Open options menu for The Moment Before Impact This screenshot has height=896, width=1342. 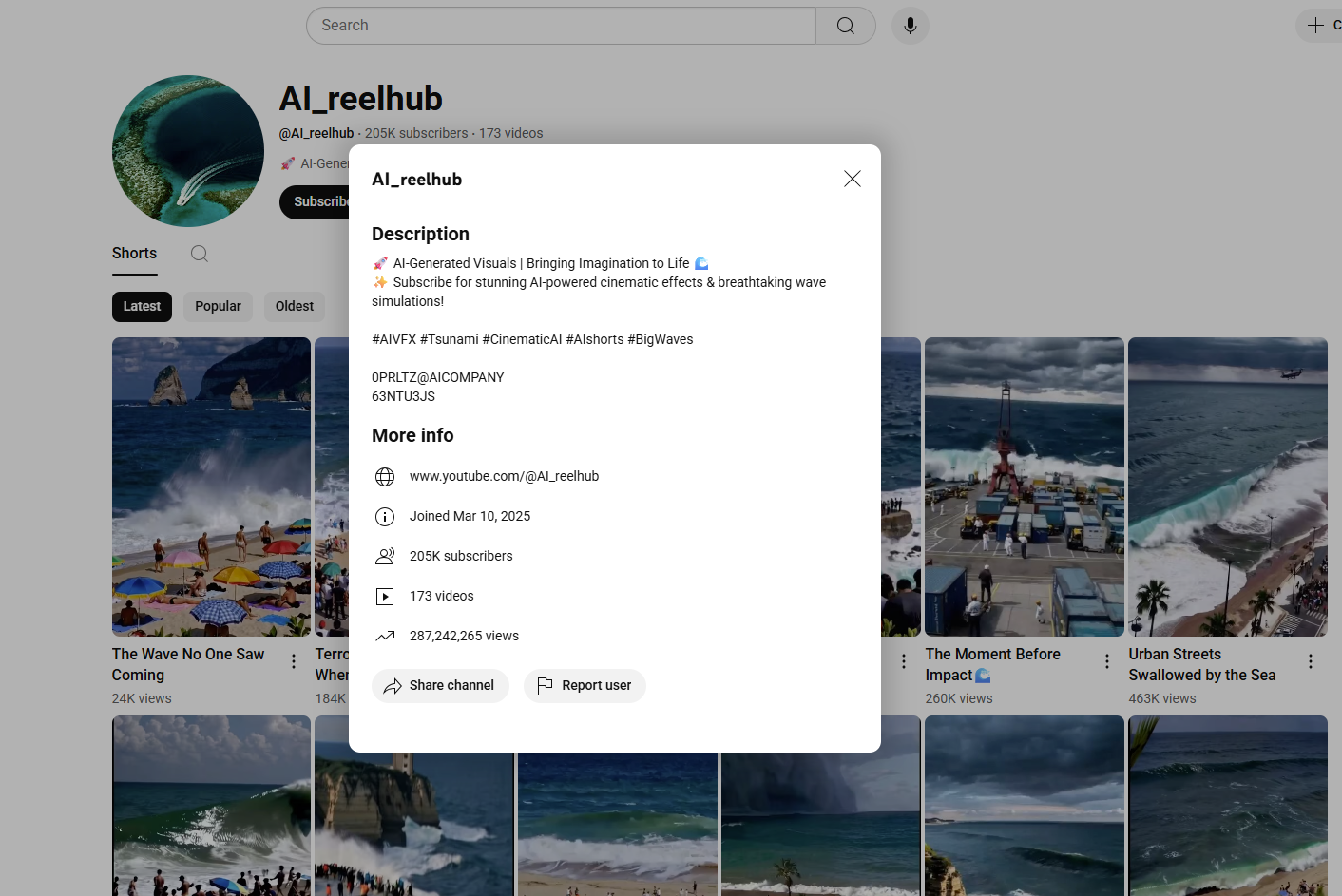(1106, 661)
